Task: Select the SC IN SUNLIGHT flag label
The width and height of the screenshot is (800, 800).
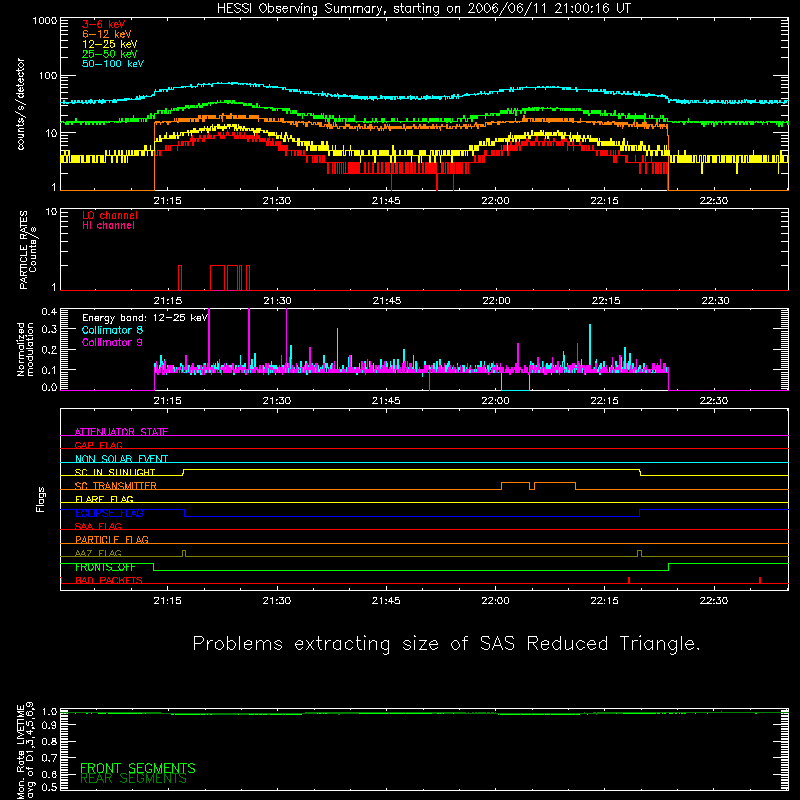Action: (115, 472)
